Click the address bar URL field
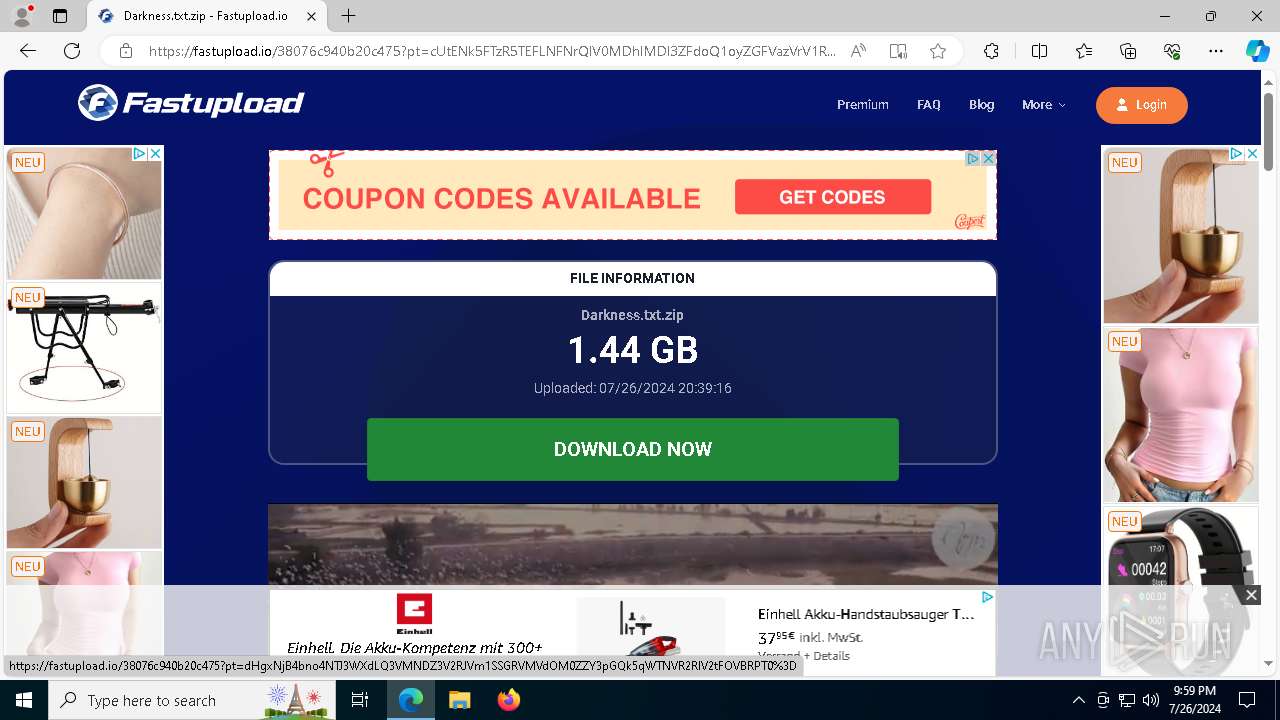 click(x=492, y=51)
